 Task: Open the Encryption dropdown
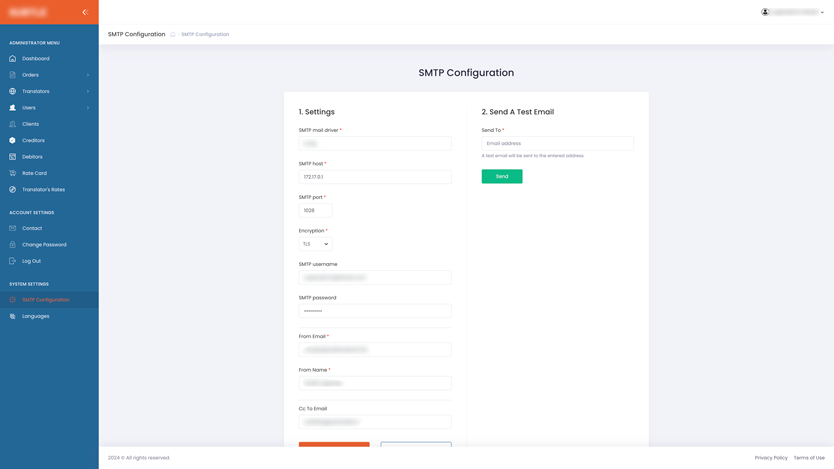pyautogui.click(x=315, y=244)
